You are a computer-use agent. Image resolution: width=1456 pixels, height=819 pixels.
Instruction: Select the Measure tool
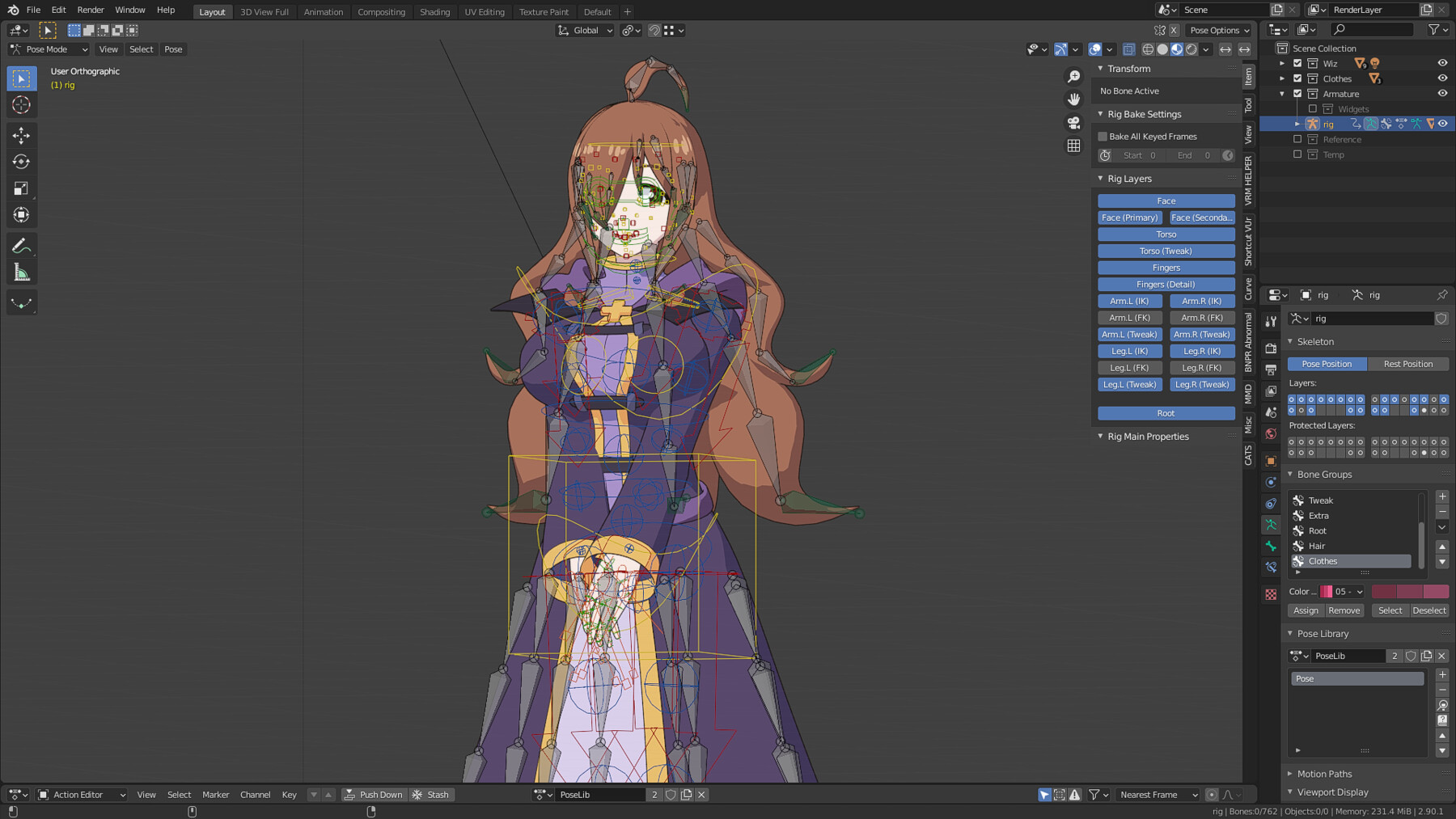click(x=21, y=273)
